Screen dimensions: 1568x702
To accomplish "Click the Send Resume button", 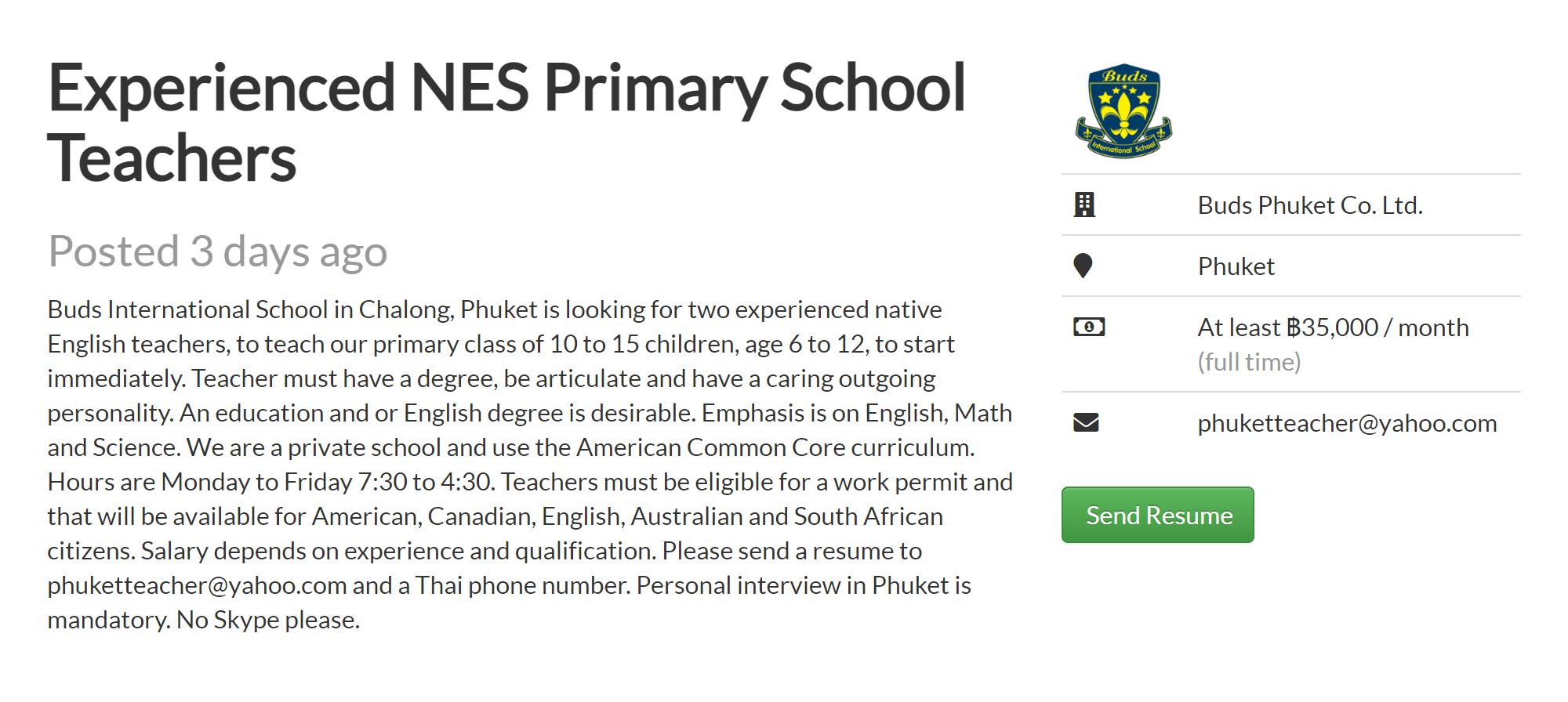I will click(1158, 515).
